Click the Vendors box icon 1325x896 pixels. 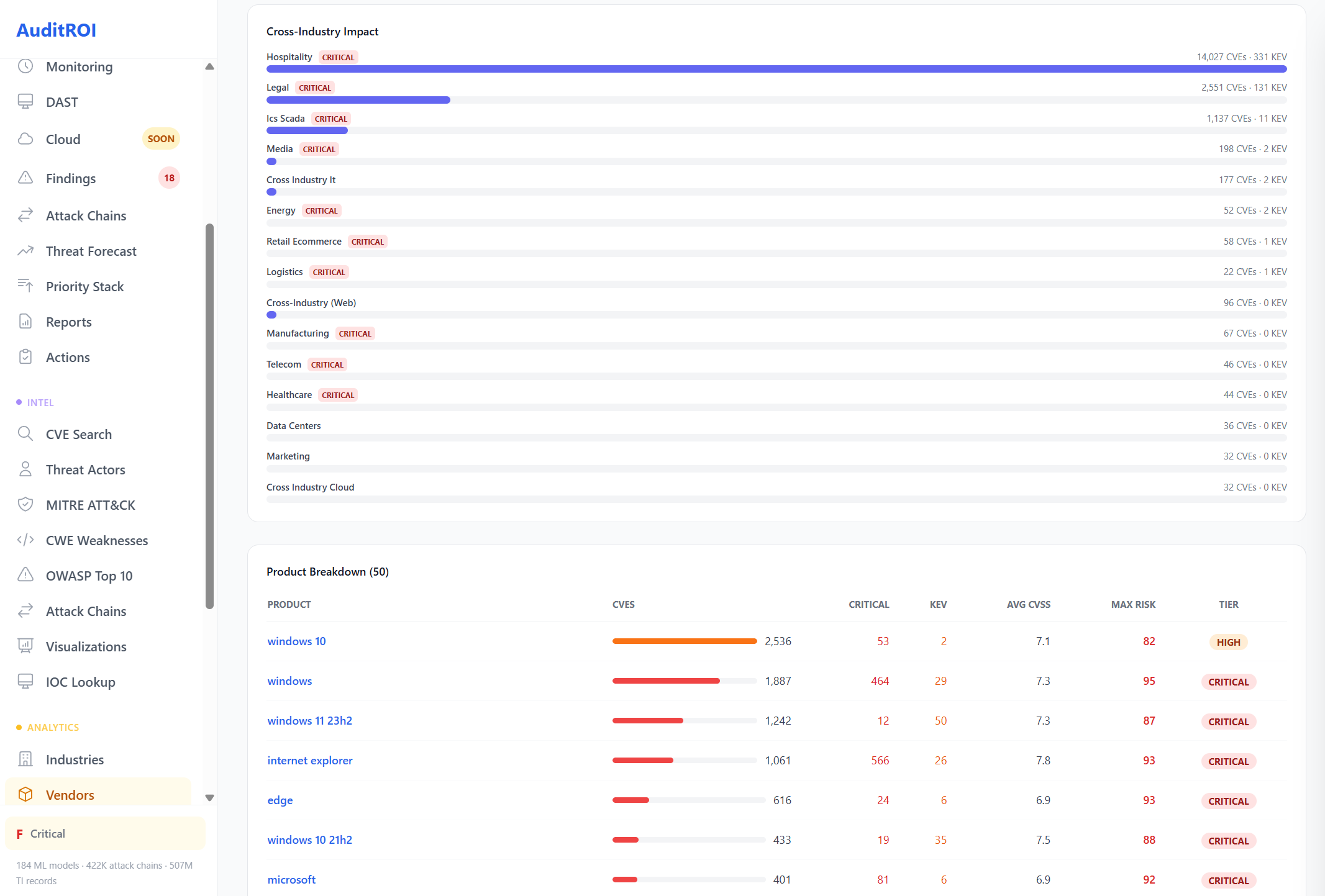coord(25,795)
